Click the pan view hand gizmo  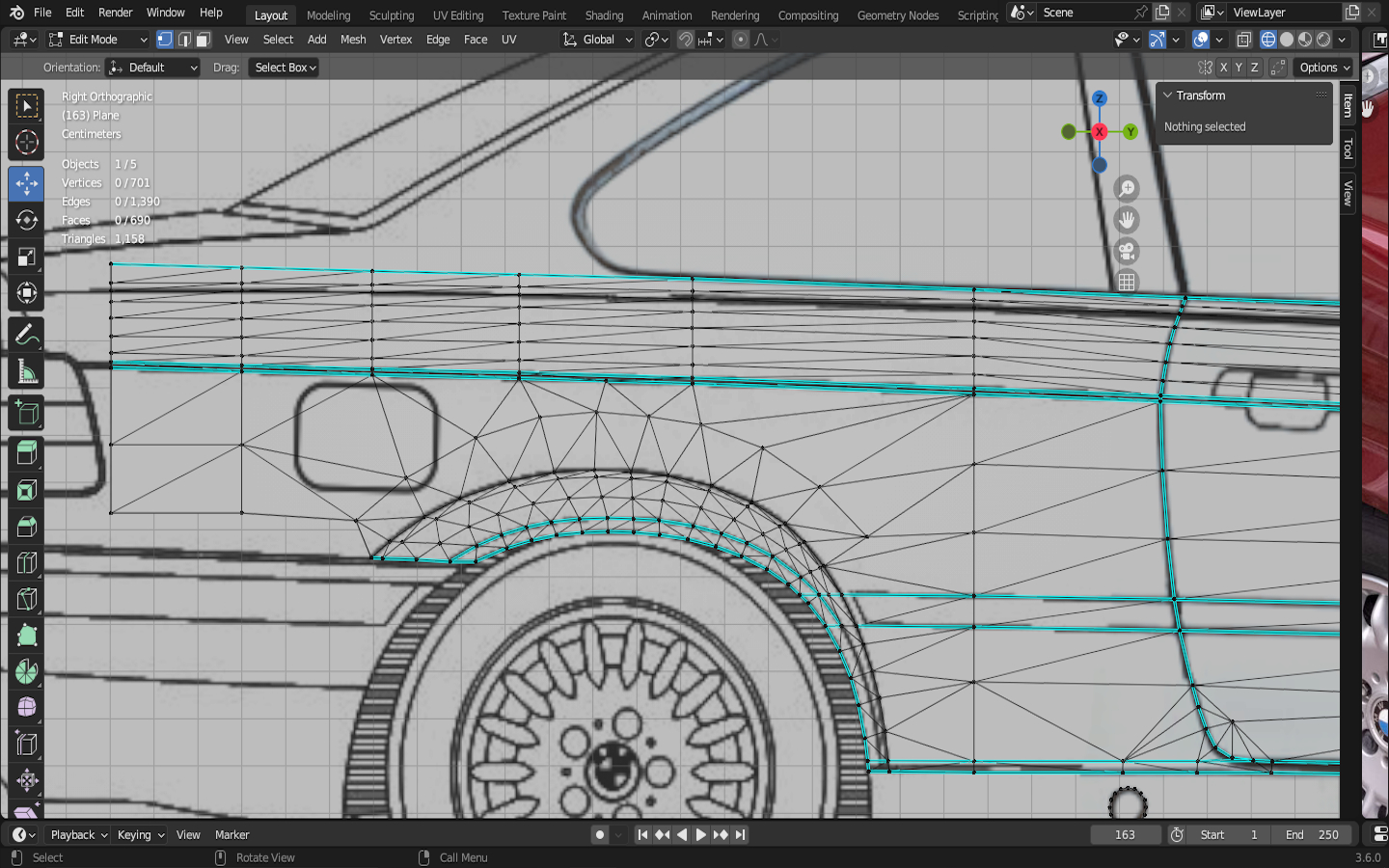pyautogui.click(x=1127, y=220)
